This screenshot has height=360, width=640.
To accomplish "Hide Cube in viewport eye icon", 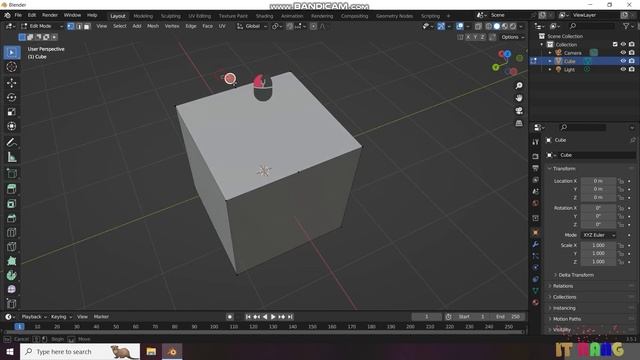I will (623, 61).
